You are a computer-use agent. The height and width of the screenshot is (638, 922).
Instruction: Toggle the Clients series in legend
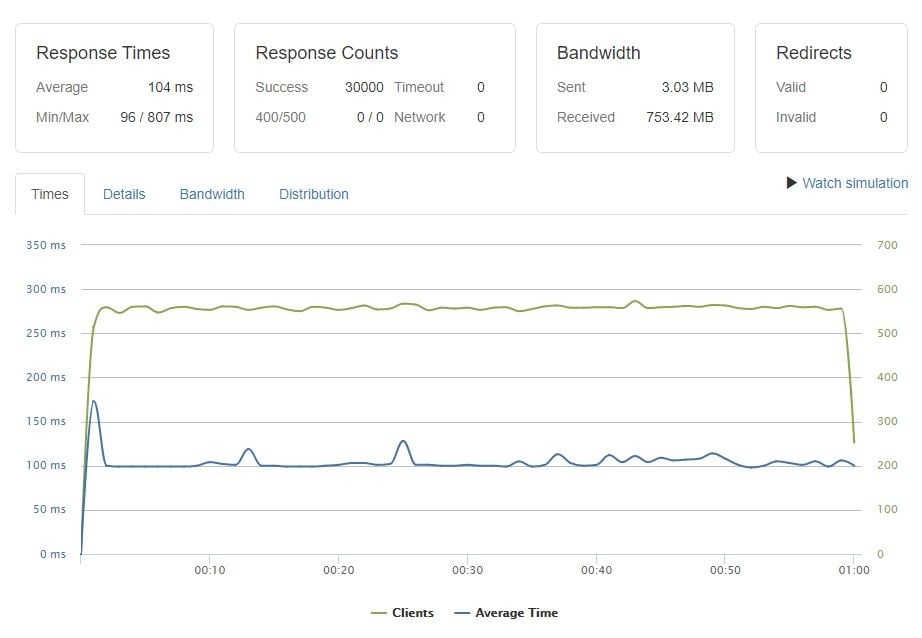tap(413, 613)
